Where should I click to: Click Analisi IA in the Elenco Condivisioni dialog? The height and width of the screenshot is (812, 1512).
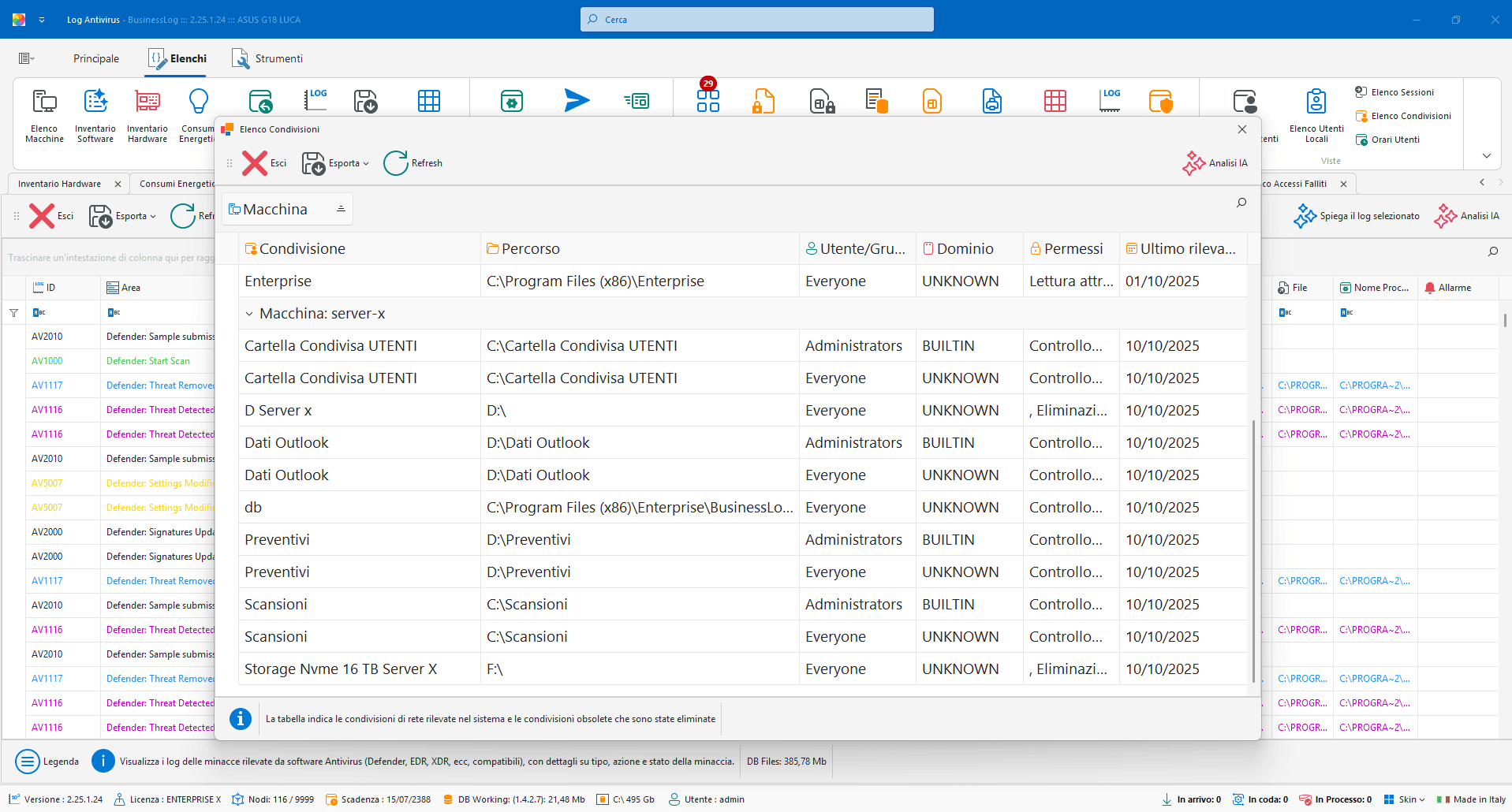click(x=1215, y=163)
